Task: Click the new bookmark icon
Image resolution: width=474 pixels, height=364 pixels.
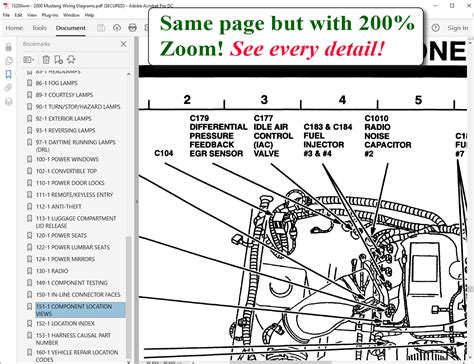Action: pos(59,60)
